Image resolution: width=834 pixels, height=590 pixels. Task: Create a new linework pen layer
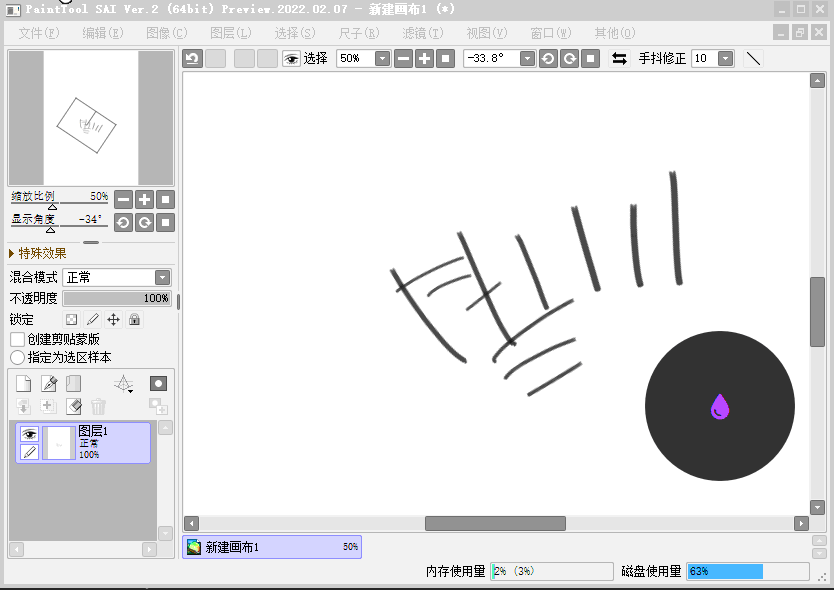49,384
